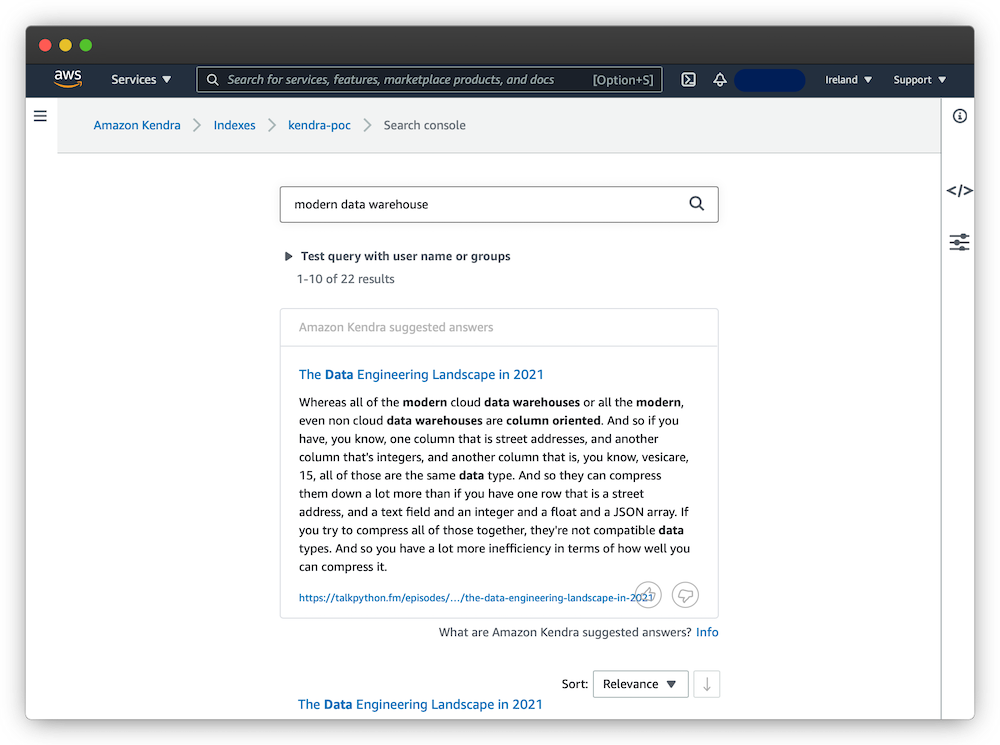Open suggested answer The Data Engineering Landscape title
1000x745 pixels.
(421, 374)
